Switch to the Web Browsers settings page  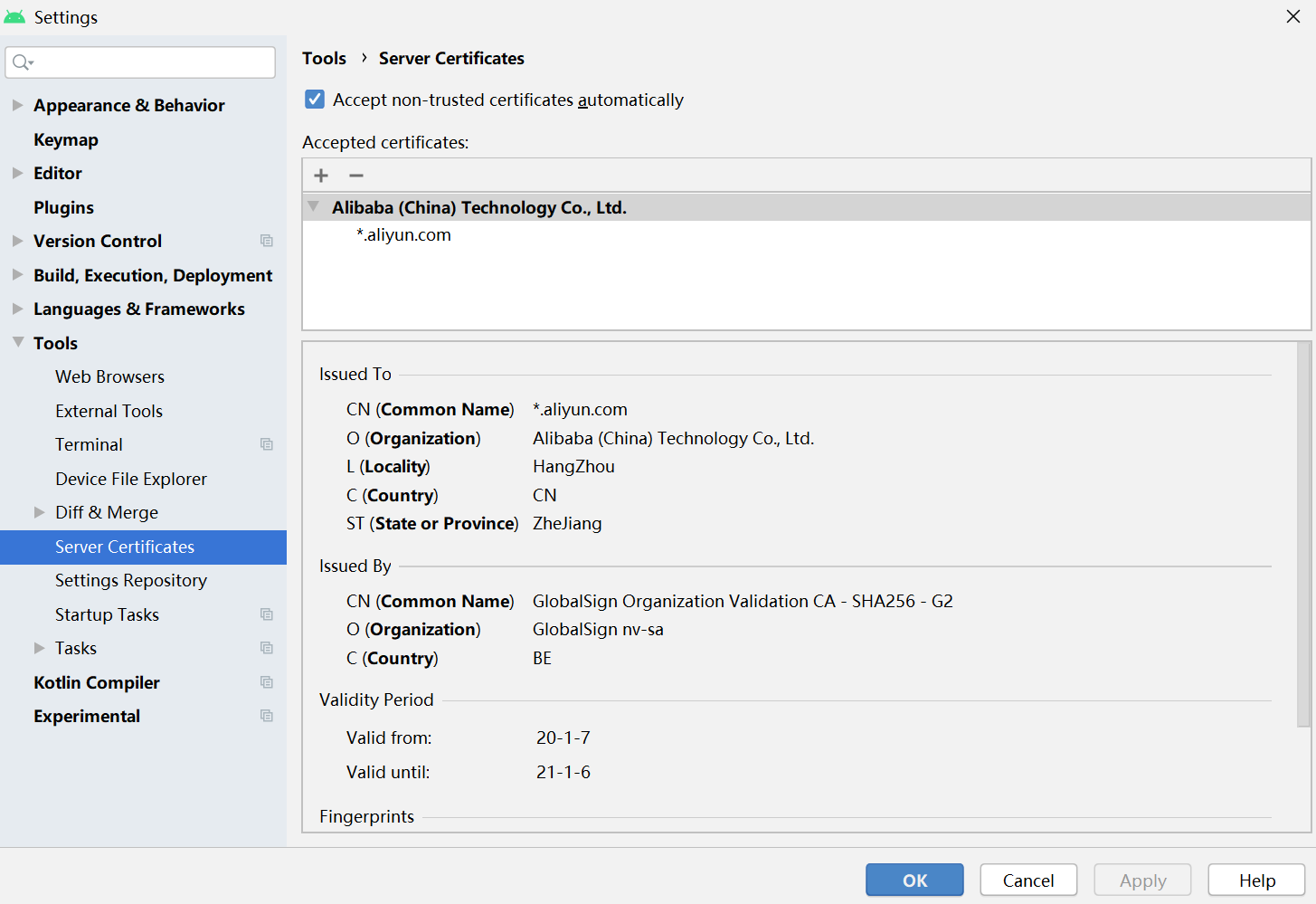109,376
